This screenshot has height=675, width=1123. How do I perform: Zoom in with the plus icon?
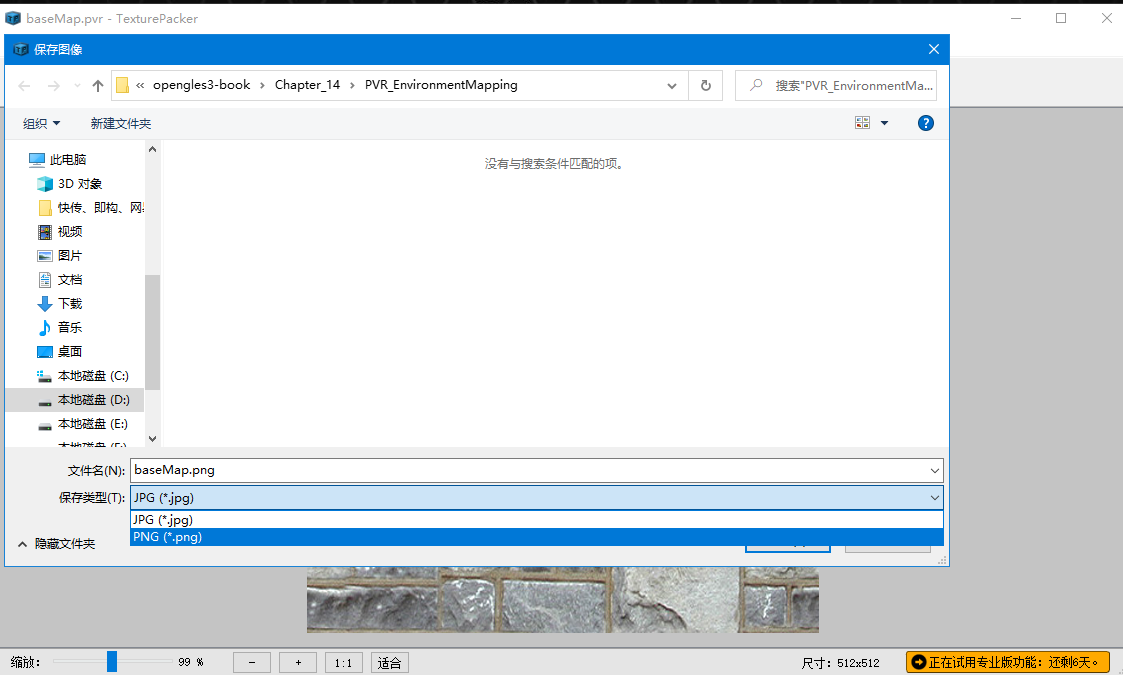[297, 662]
